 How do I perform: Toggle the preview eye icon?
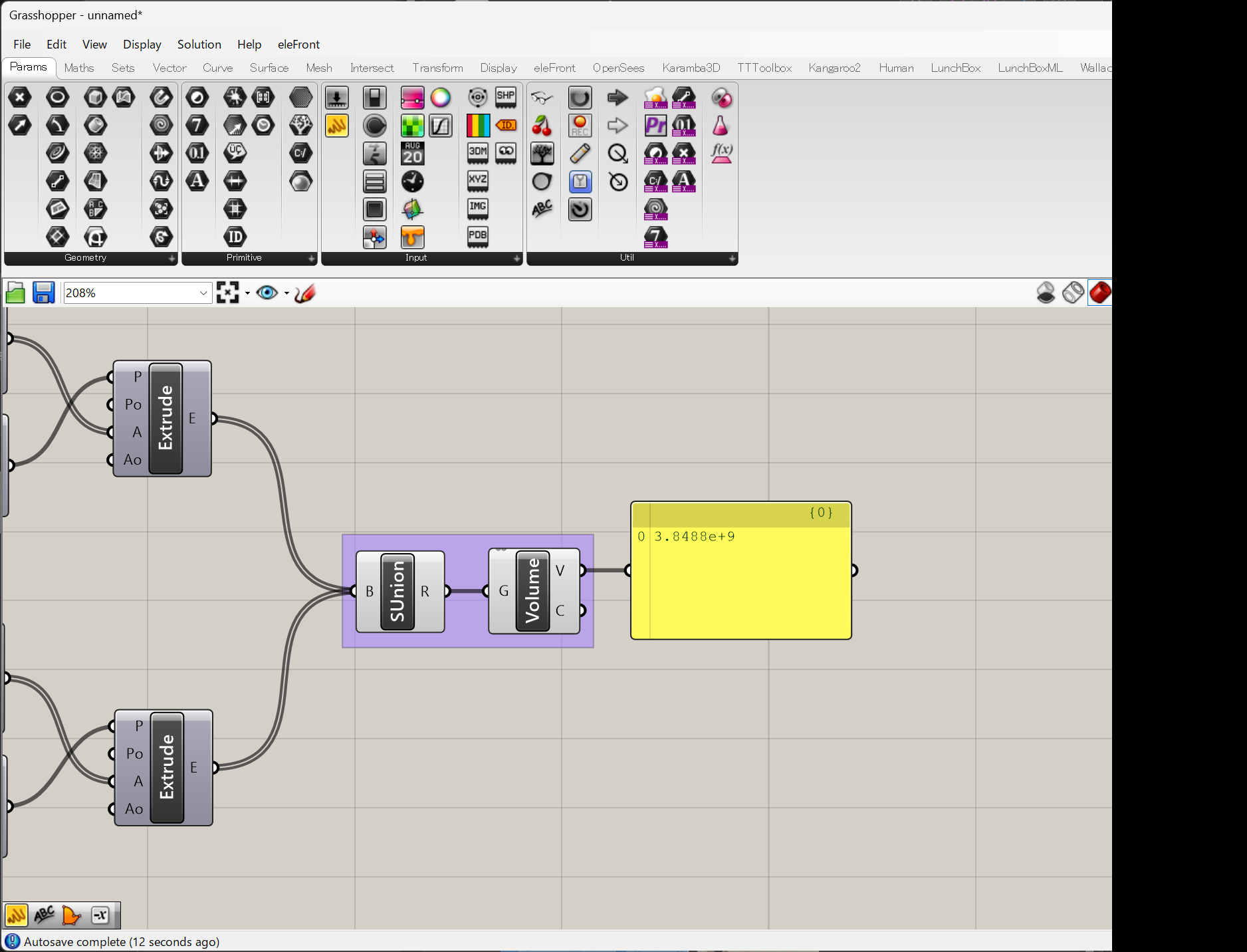coord(267,293)
